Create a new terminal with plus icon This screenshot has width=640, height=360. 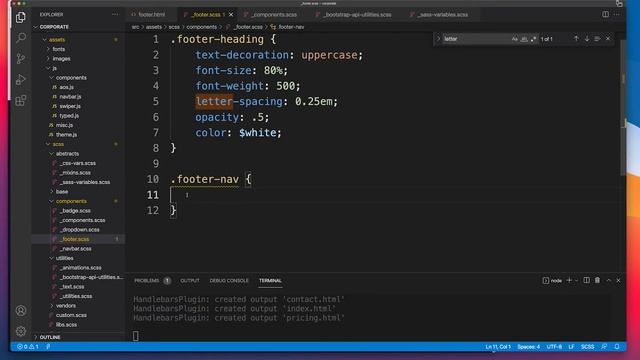click(569, 280)
